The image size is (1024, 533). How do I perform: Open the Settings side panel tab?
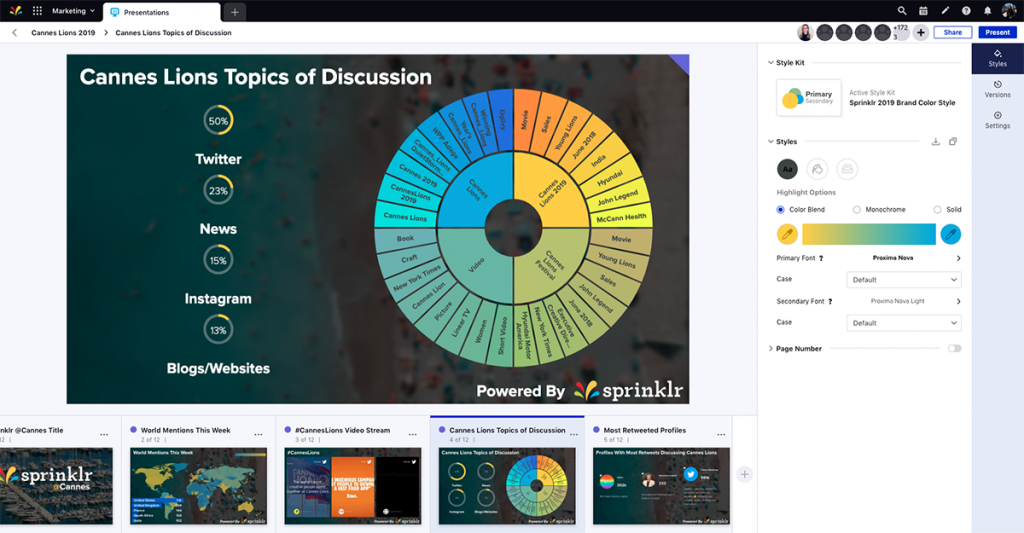point(997,120)
